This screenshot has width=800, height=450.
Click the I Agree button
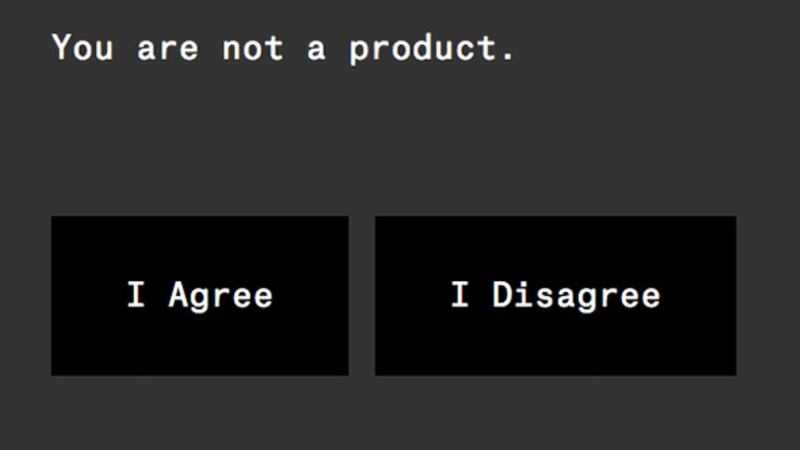pos(200,296)
